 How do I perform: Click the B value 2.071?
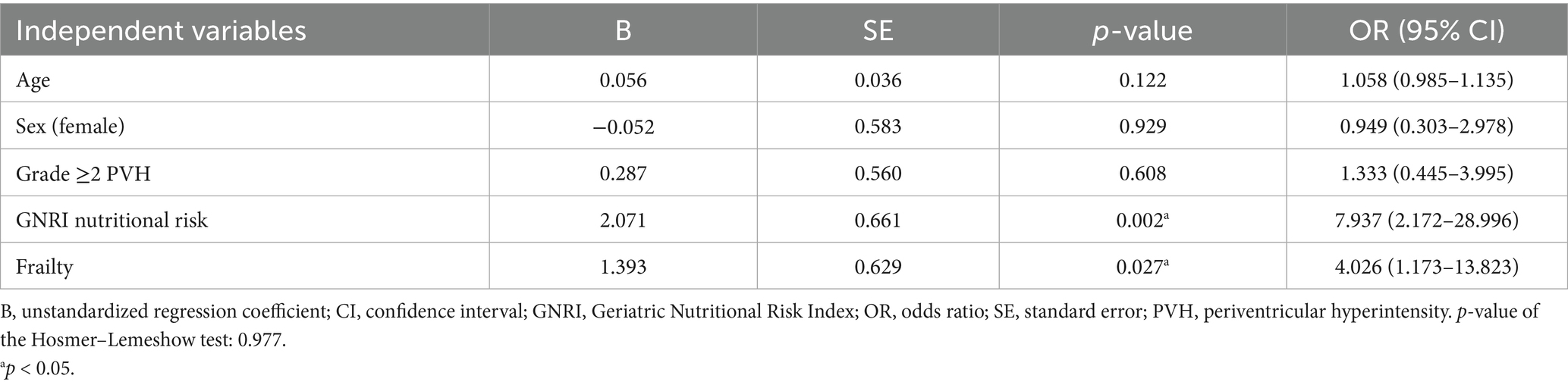pyautogui.click(x=623, y=220)
